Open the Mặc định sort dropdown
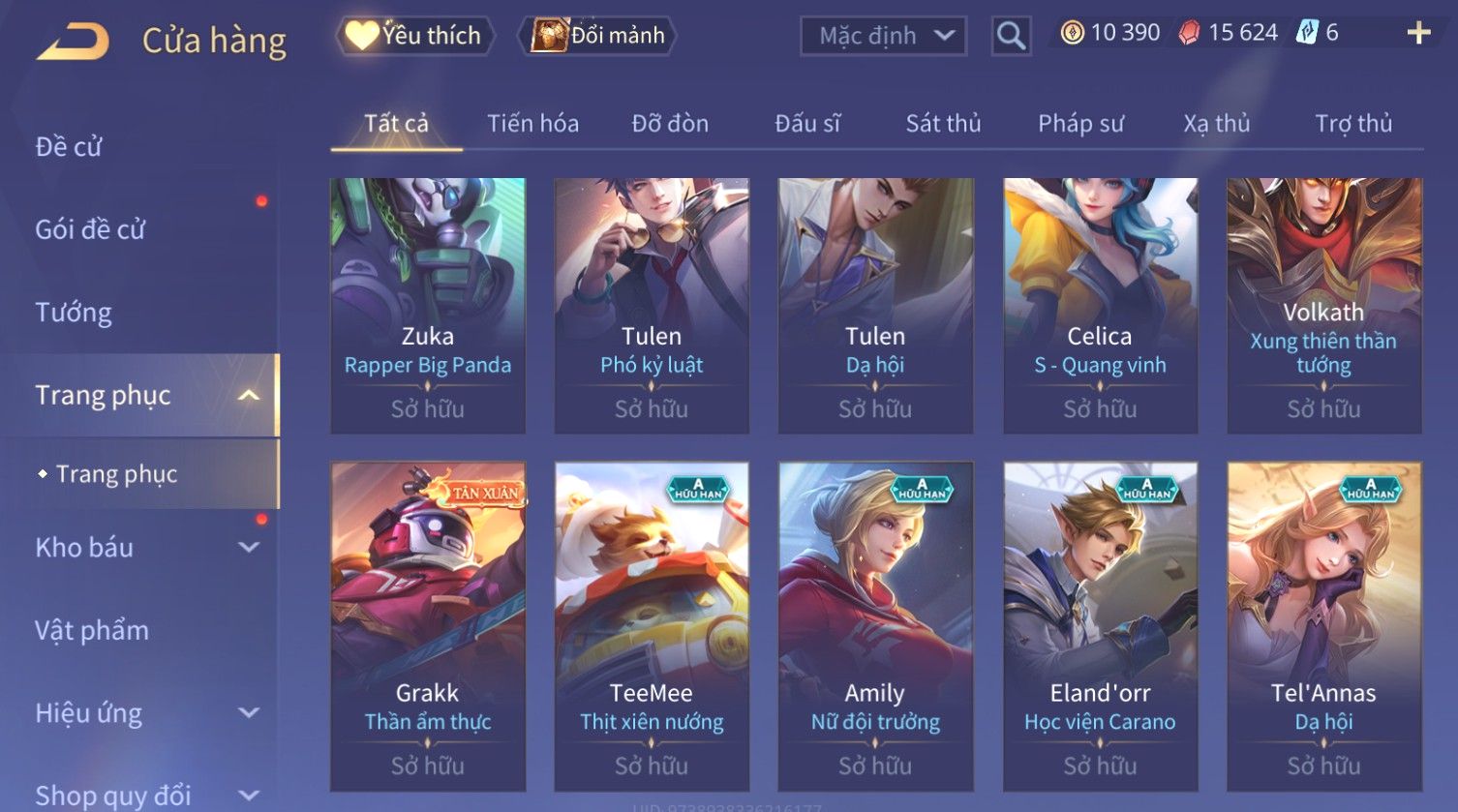The width and height of the screenshot is (1458, 812). (883, 37)
